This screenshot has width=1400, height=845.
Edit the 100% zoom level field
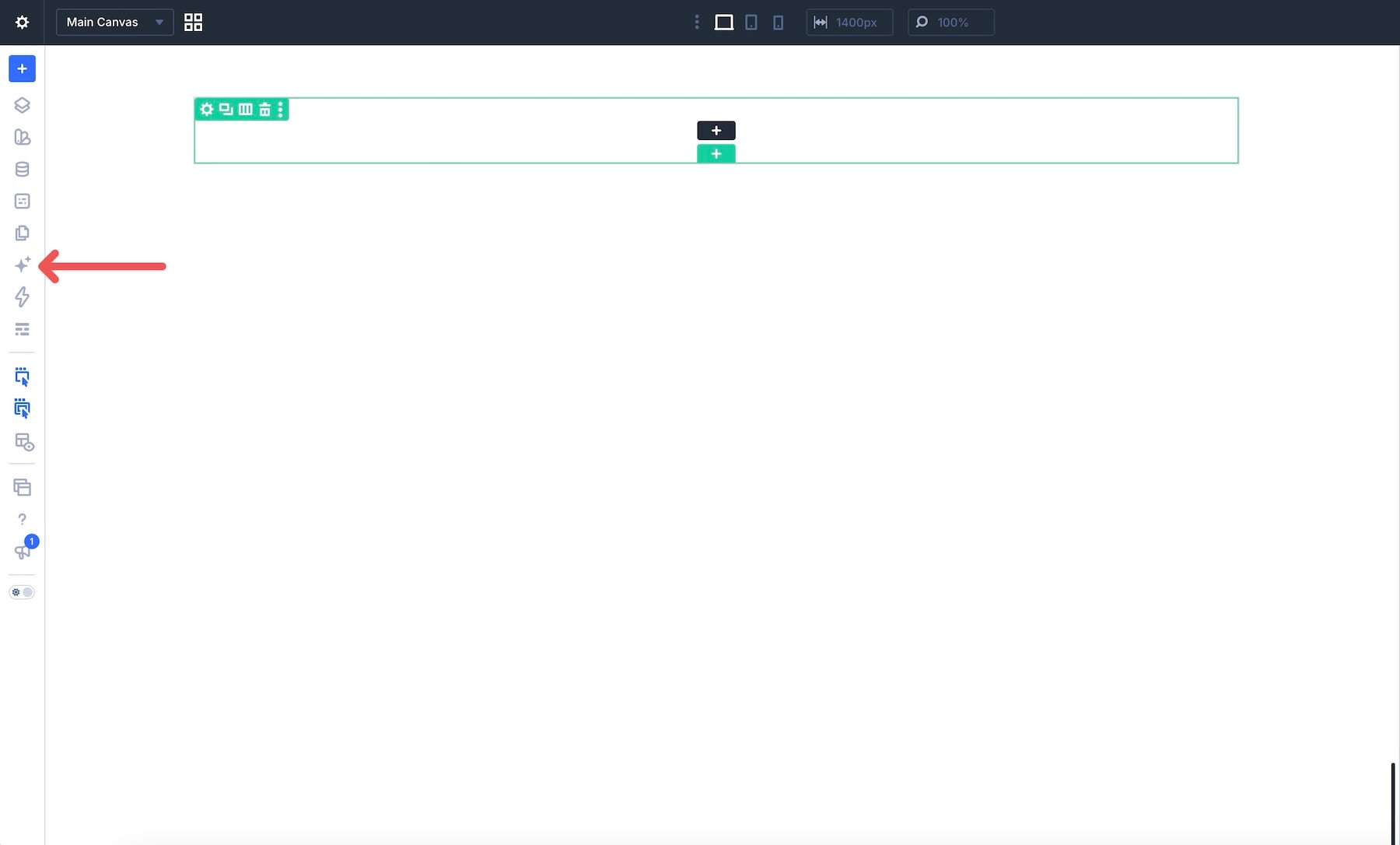tap(950, 22)
